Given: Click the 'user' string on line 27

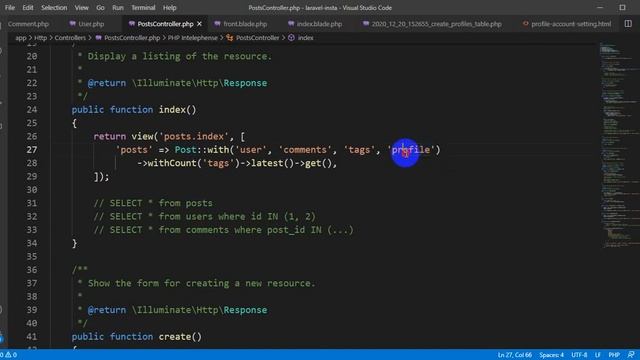Looking at the screenshot, I should pos(251,150).
